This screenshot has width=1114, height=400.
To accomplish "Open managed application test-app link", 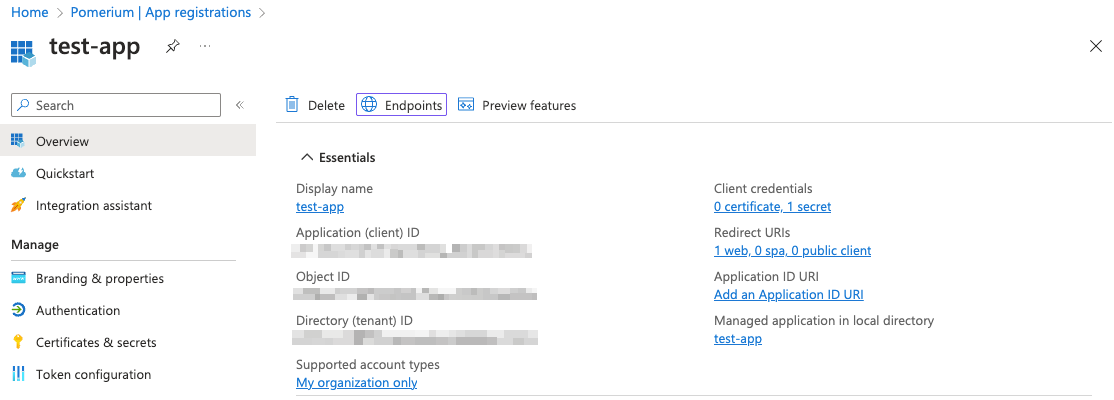I will tap(737, 339).
